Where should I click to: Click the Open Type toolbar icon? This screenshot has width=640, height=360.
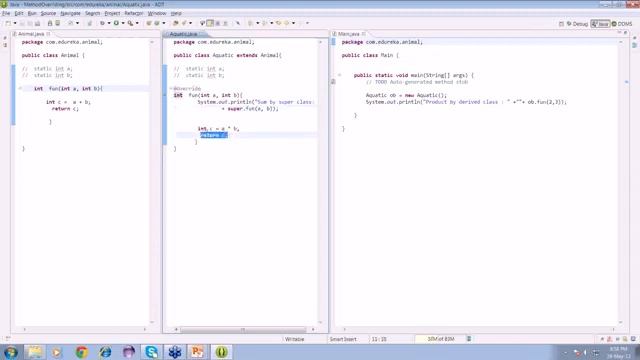pos(176,23)
